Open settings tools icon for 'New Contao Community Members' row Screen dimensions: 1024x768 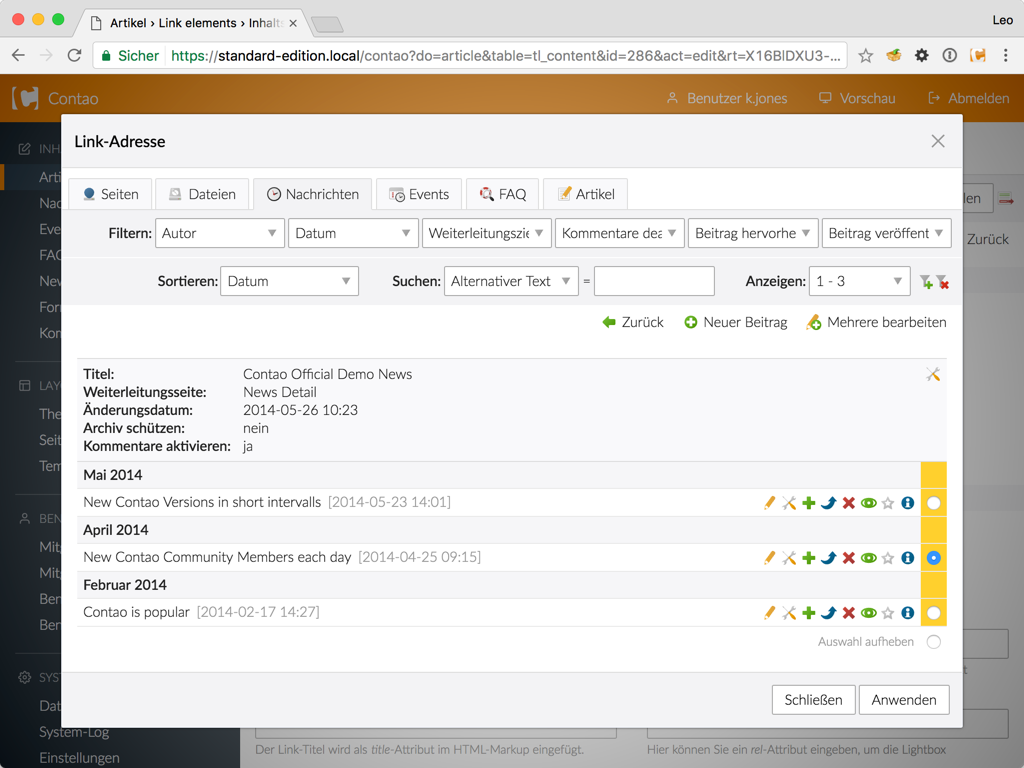tap(789, 558)
